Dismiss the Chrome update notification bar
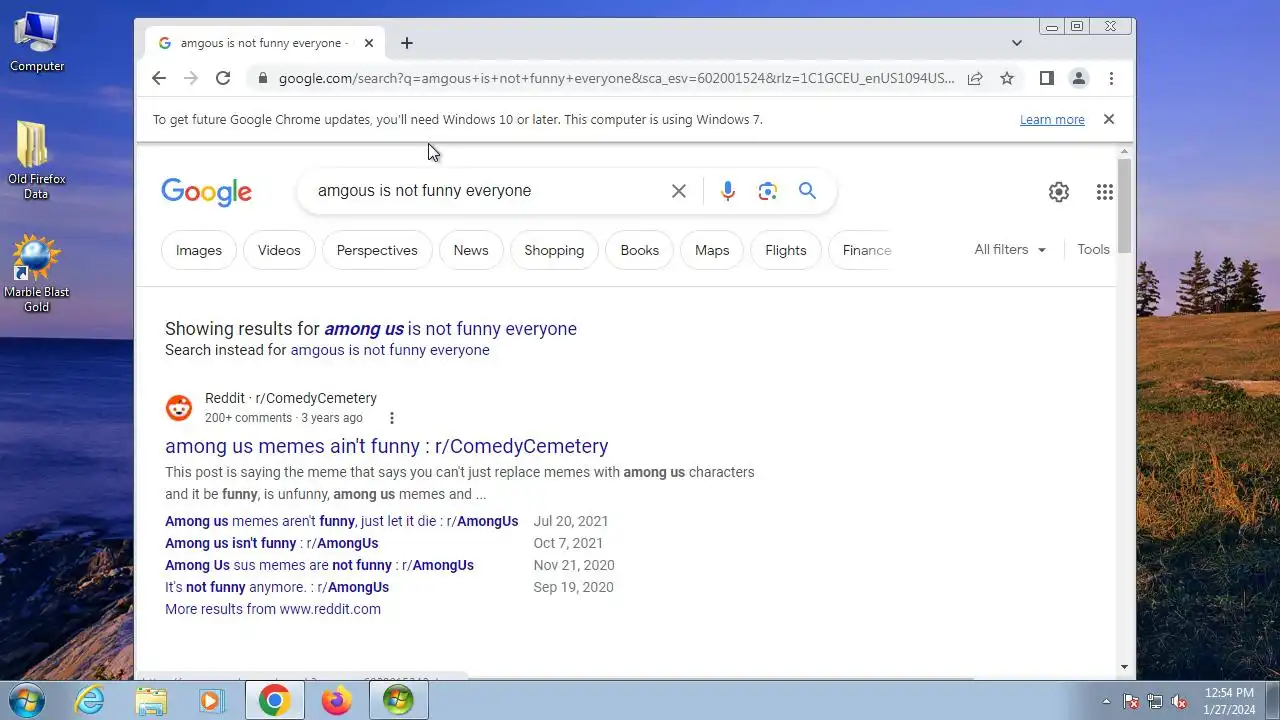 pos(1108,119)
